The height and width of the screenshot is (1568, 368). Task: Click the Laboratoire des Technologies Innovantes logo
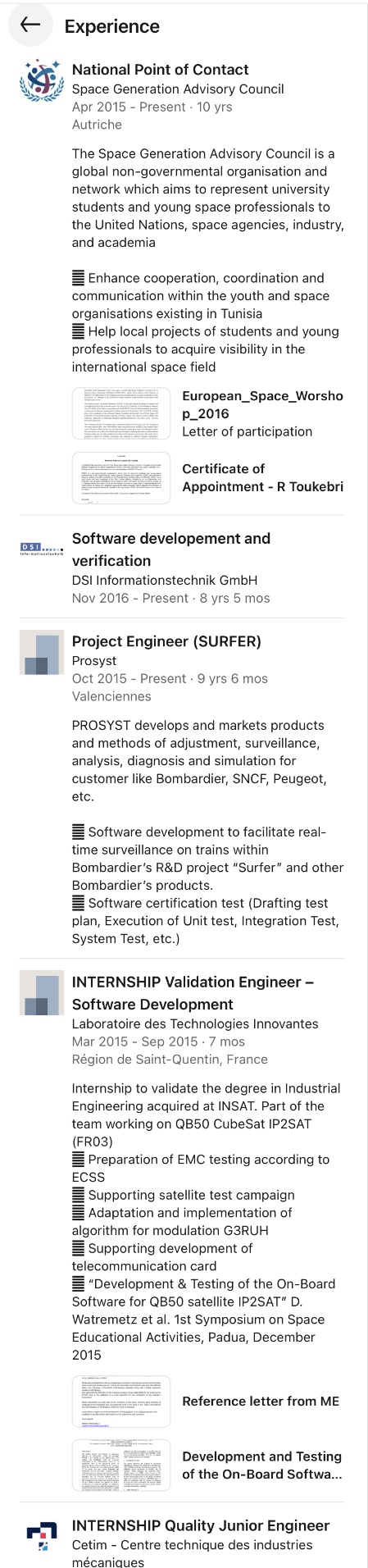pos(42,992)
